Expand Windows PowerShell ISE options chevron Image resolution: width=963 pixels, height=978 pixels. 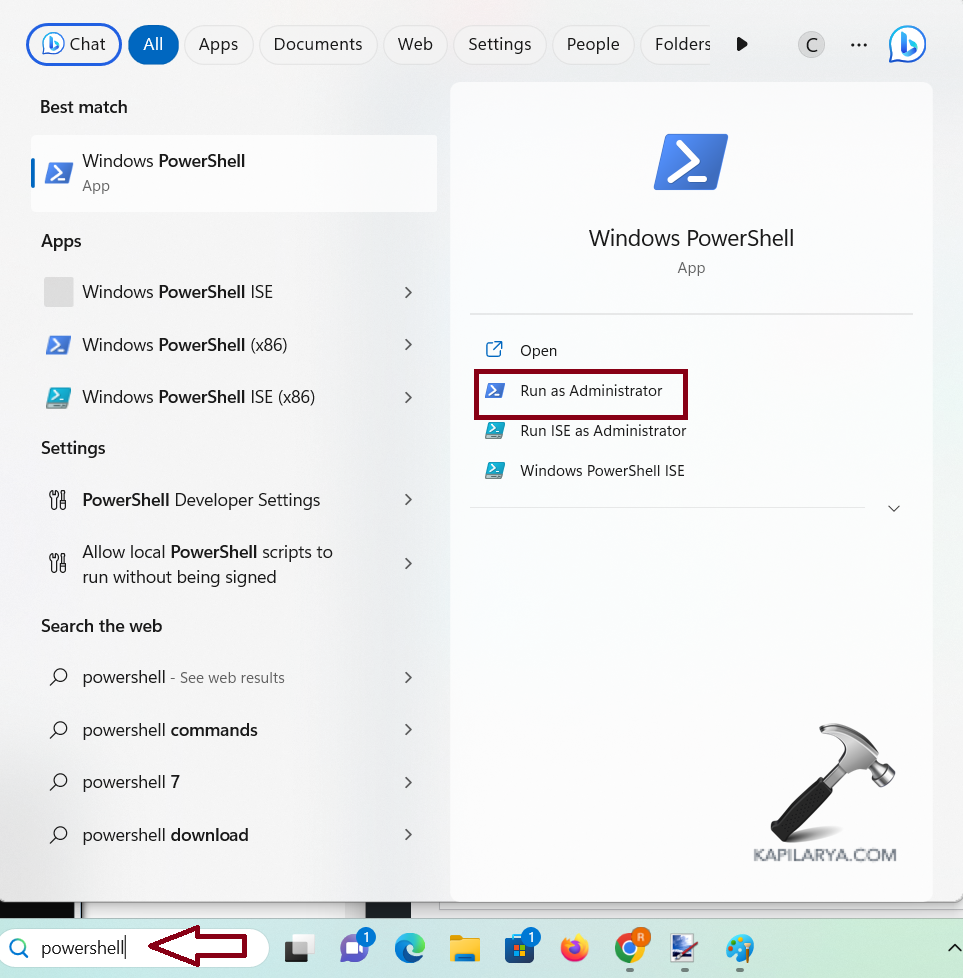pyautogui.click(x=409, y=292)
